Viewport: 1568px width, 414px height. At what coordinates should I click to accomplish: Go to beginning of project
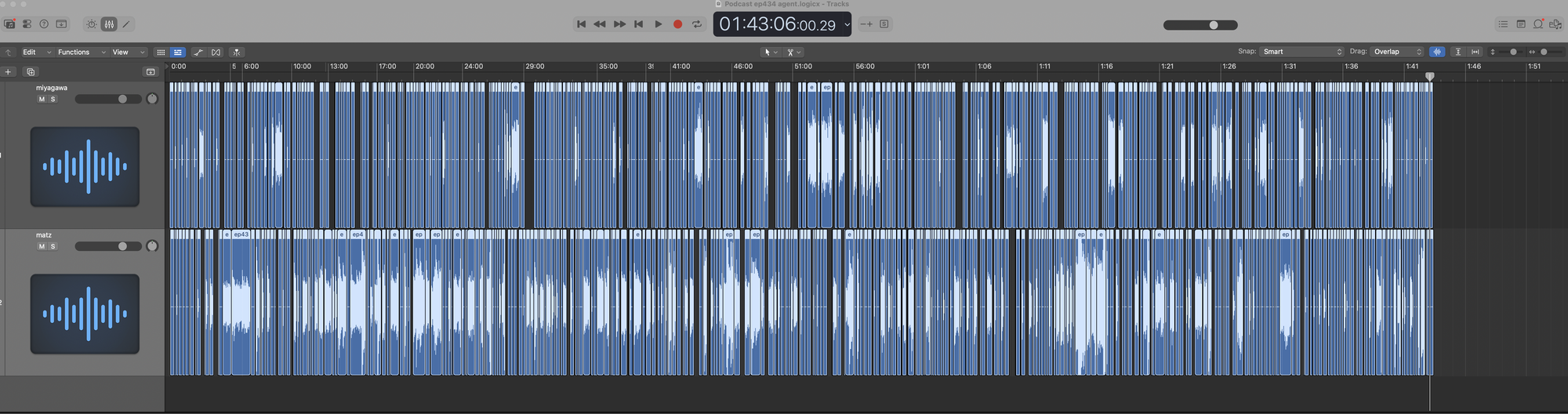pos(581,24)
